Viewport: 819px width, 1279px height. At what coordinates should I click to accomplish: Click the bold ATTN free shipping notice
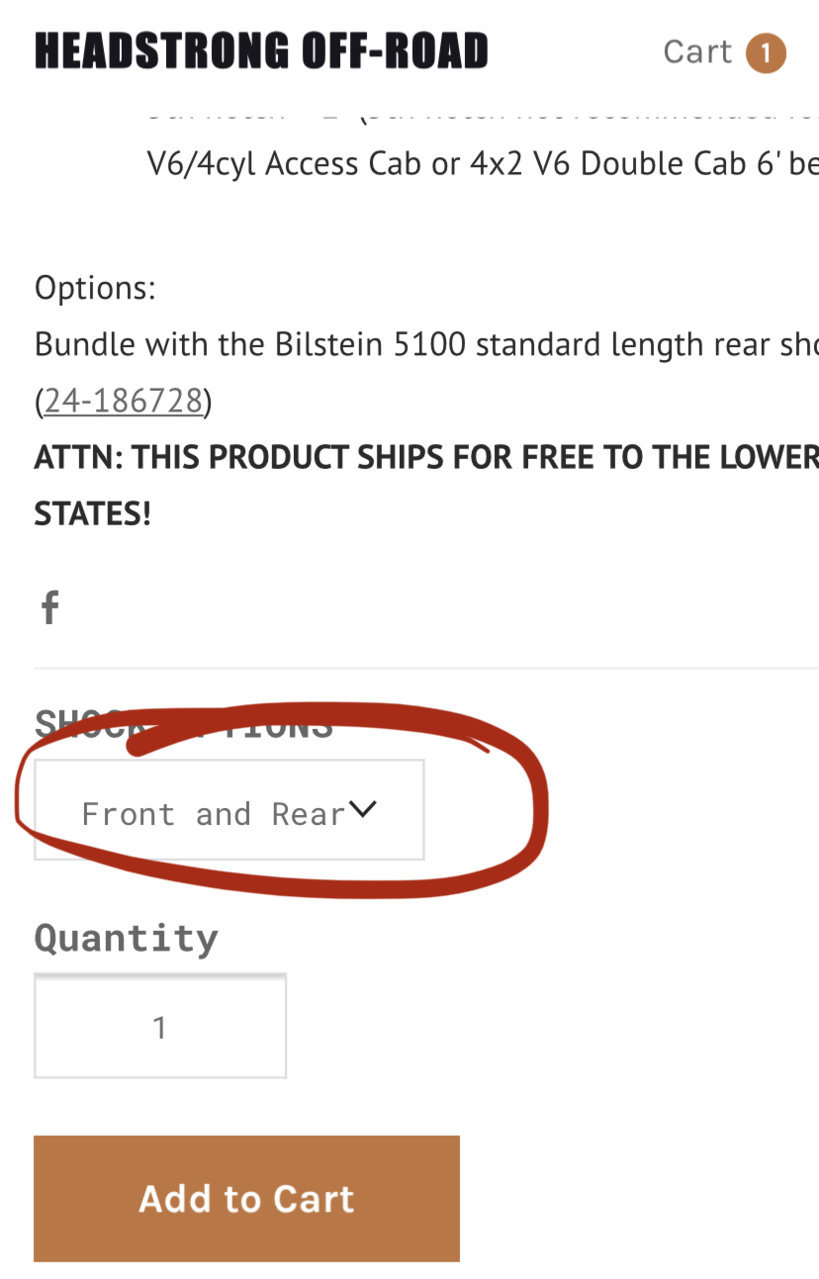pyautogui.click(x=427, y=458)
